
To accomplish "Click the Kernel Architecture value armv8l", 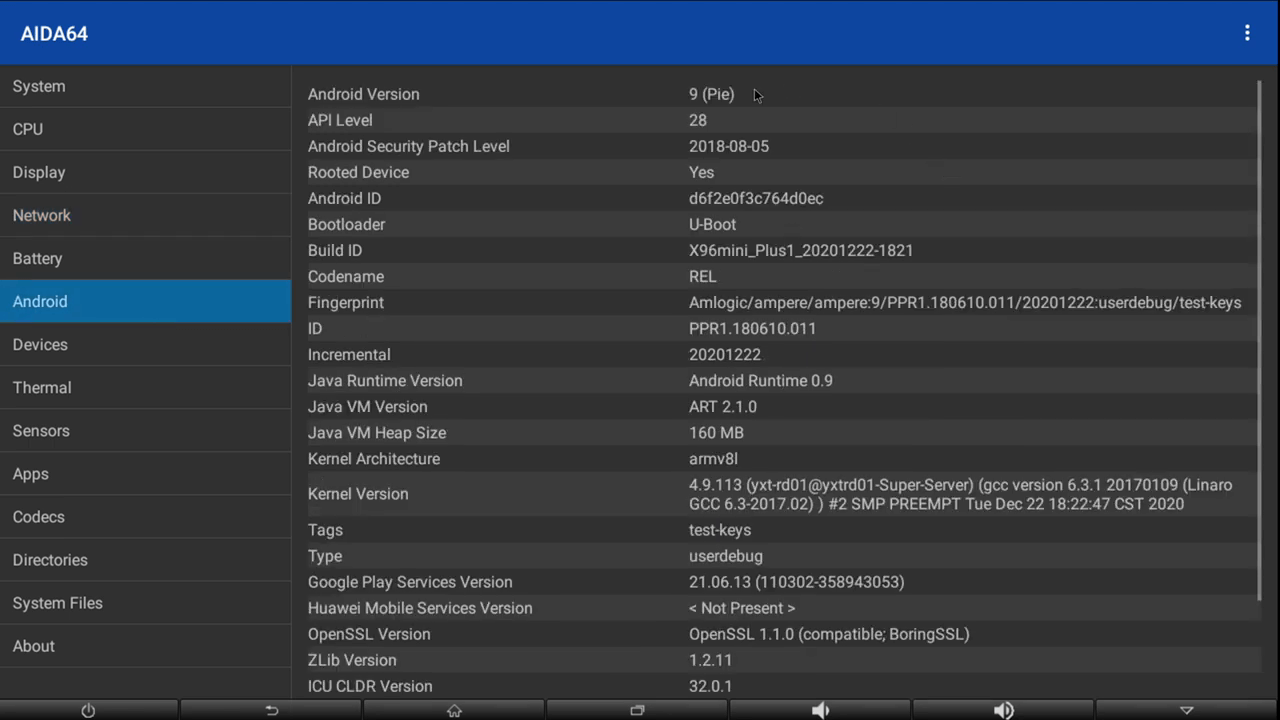I will [713, 458].
